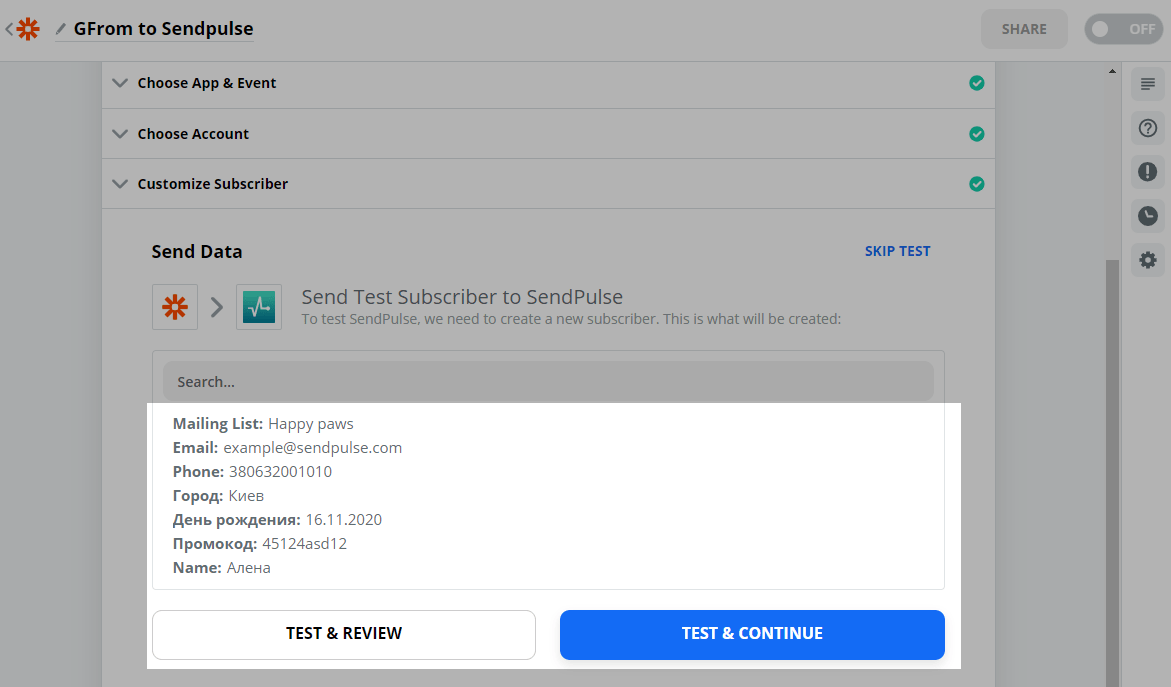Click the GFrom to Sendpulse Zap title
1171x687 pixels.
pos(163,29)
